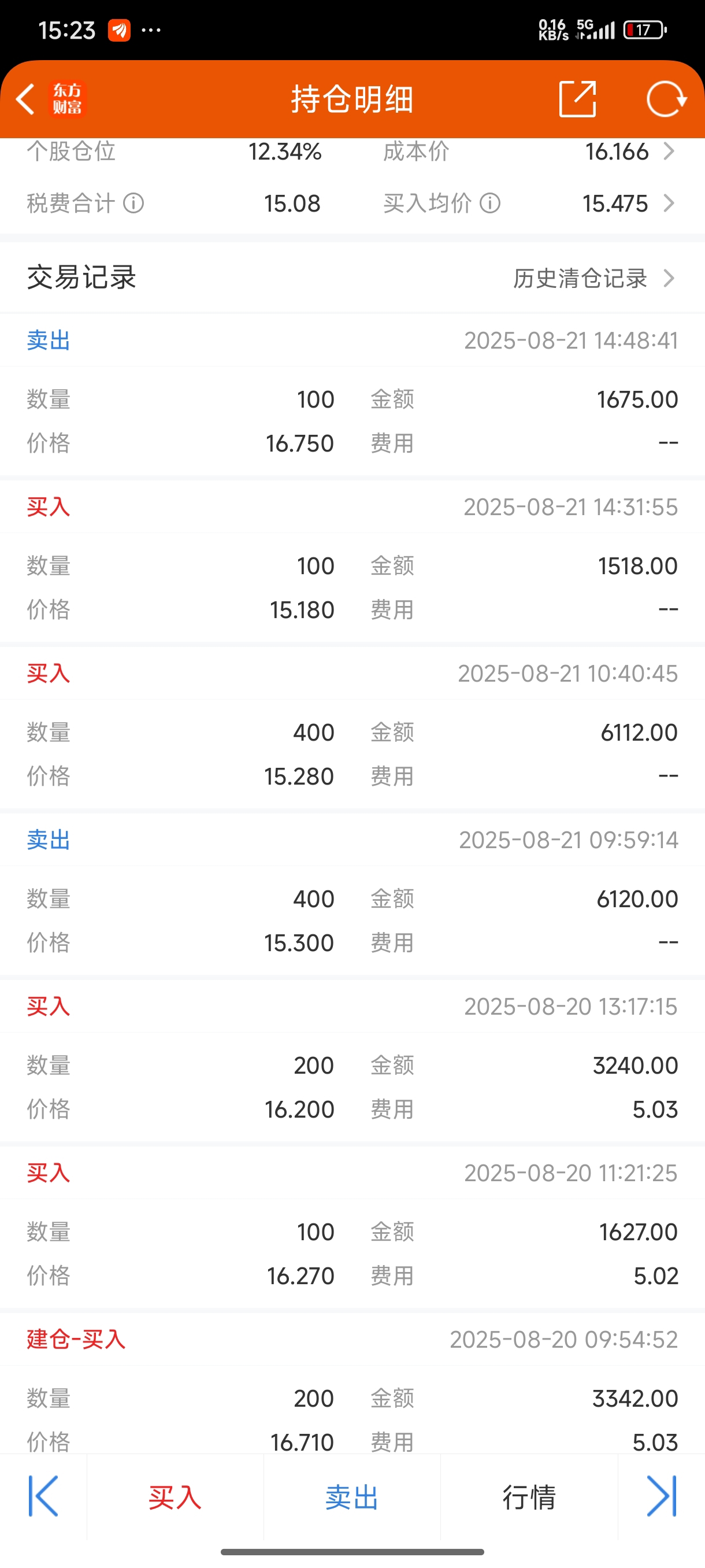Tap the back arrow icon

click(x=25, y=99)
